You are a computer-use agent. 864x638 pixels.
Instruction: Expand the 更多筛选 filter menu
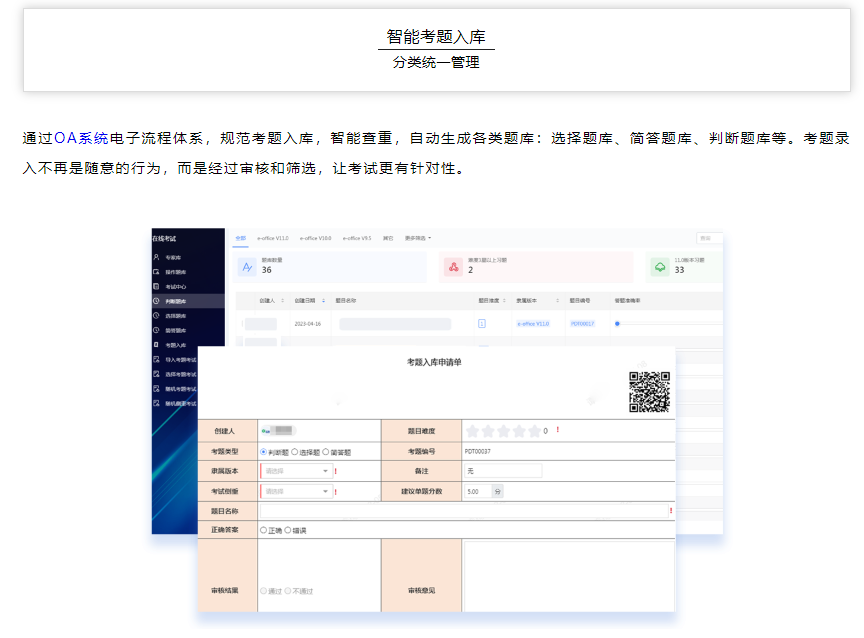pos(416,238)
